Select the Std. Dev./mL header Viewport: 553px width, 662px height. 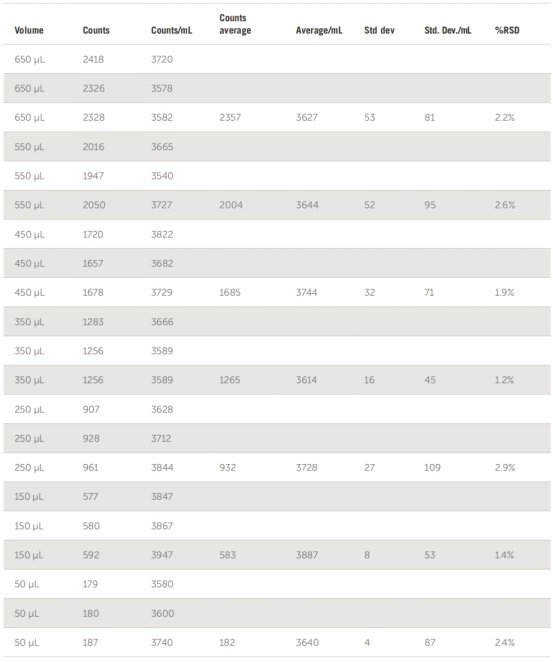447,30
